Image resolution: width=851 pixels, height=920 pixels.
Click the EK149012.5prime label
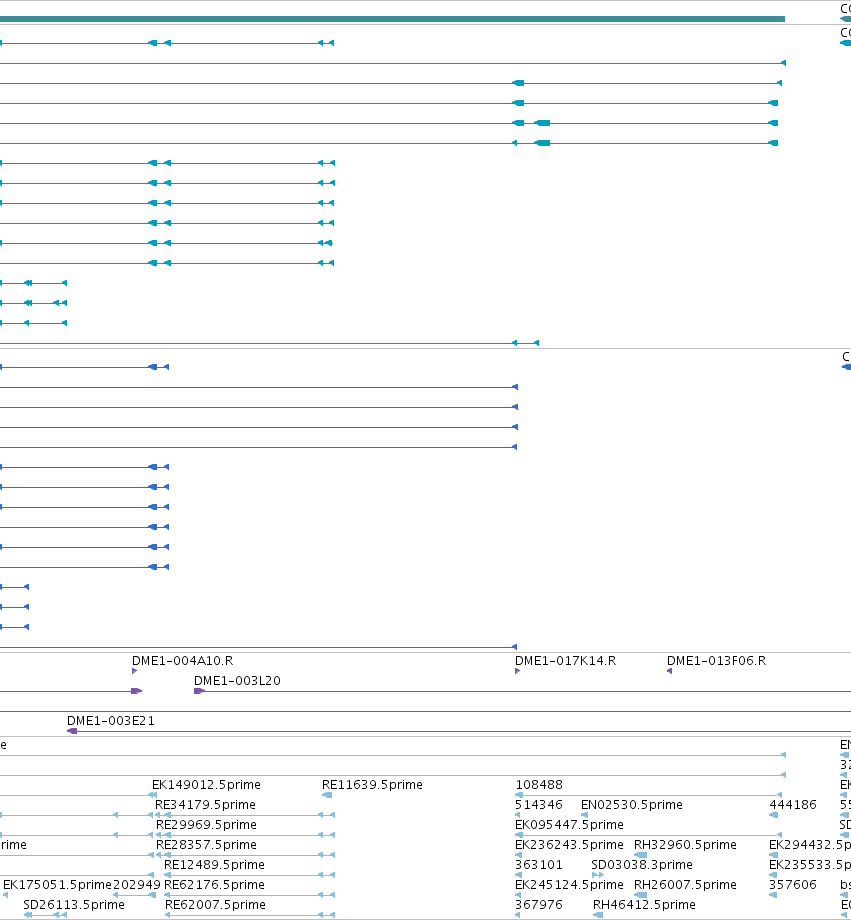(206, 784)
